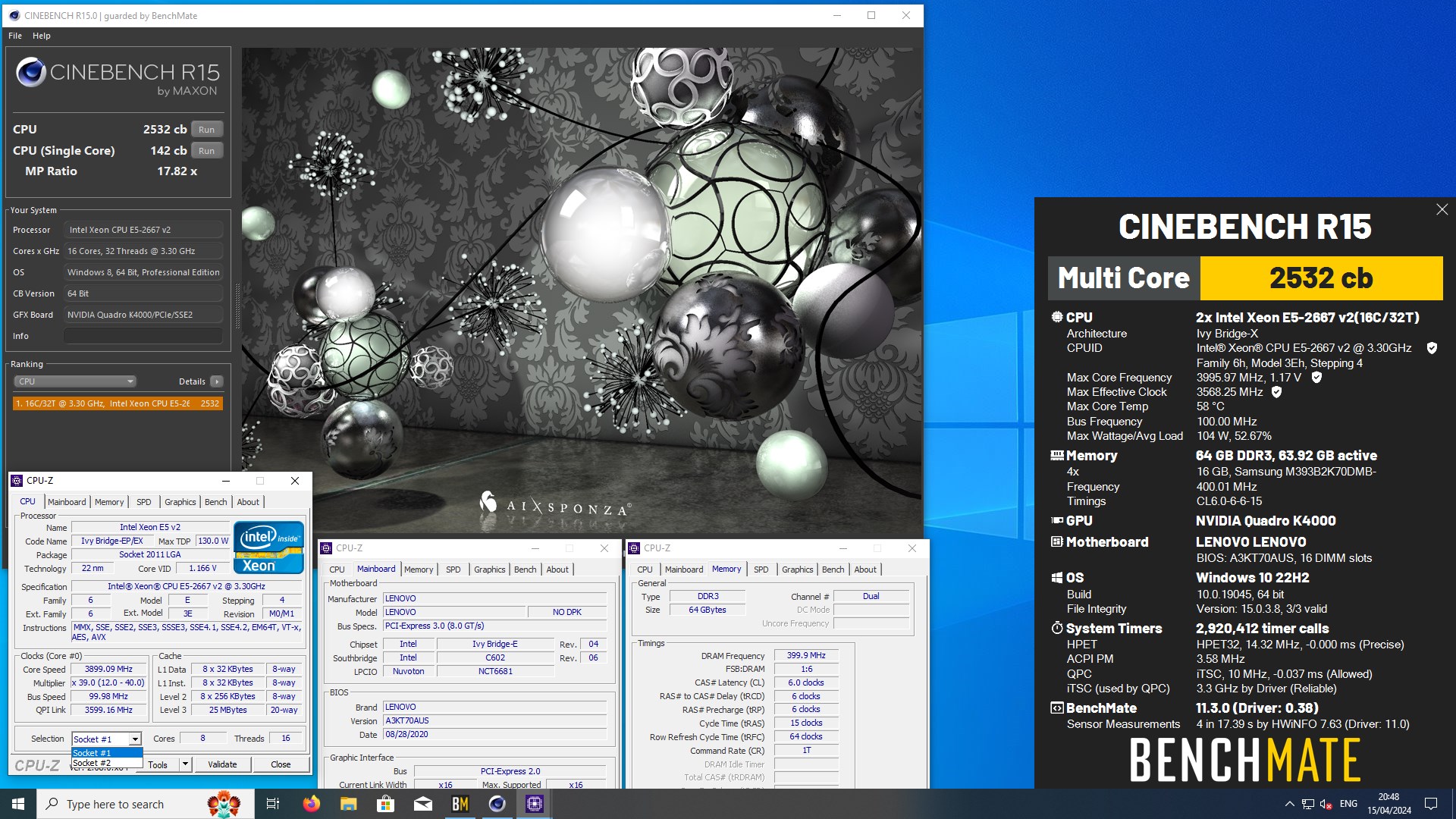
Task: Open Mail app from the taskbar
Action: pyautogui.click(x=423, y=804)
